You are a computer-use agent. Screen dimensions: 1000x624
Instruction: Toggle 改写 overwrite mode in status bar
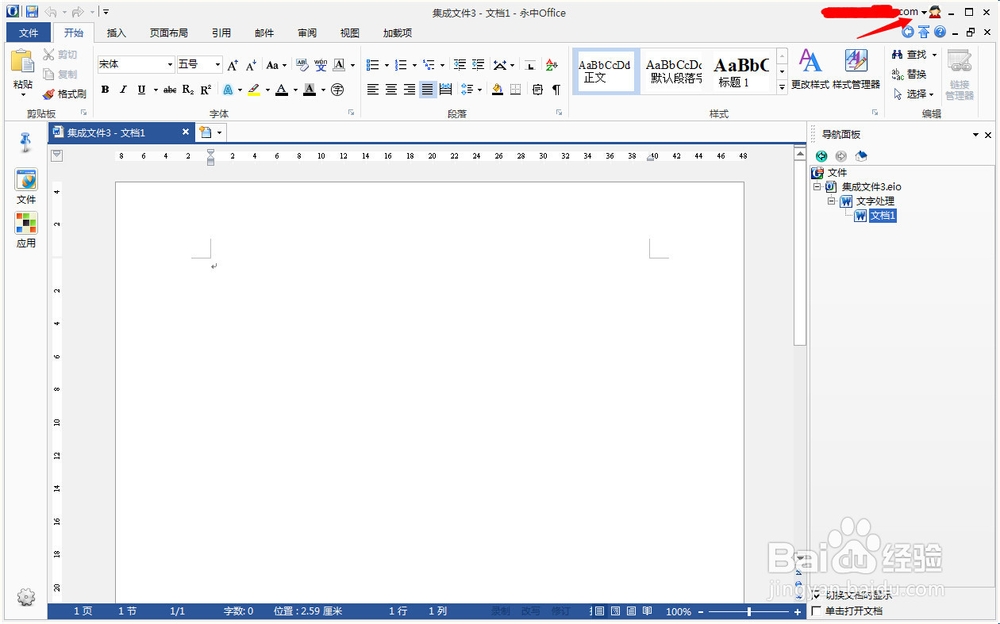pos(530,611)
